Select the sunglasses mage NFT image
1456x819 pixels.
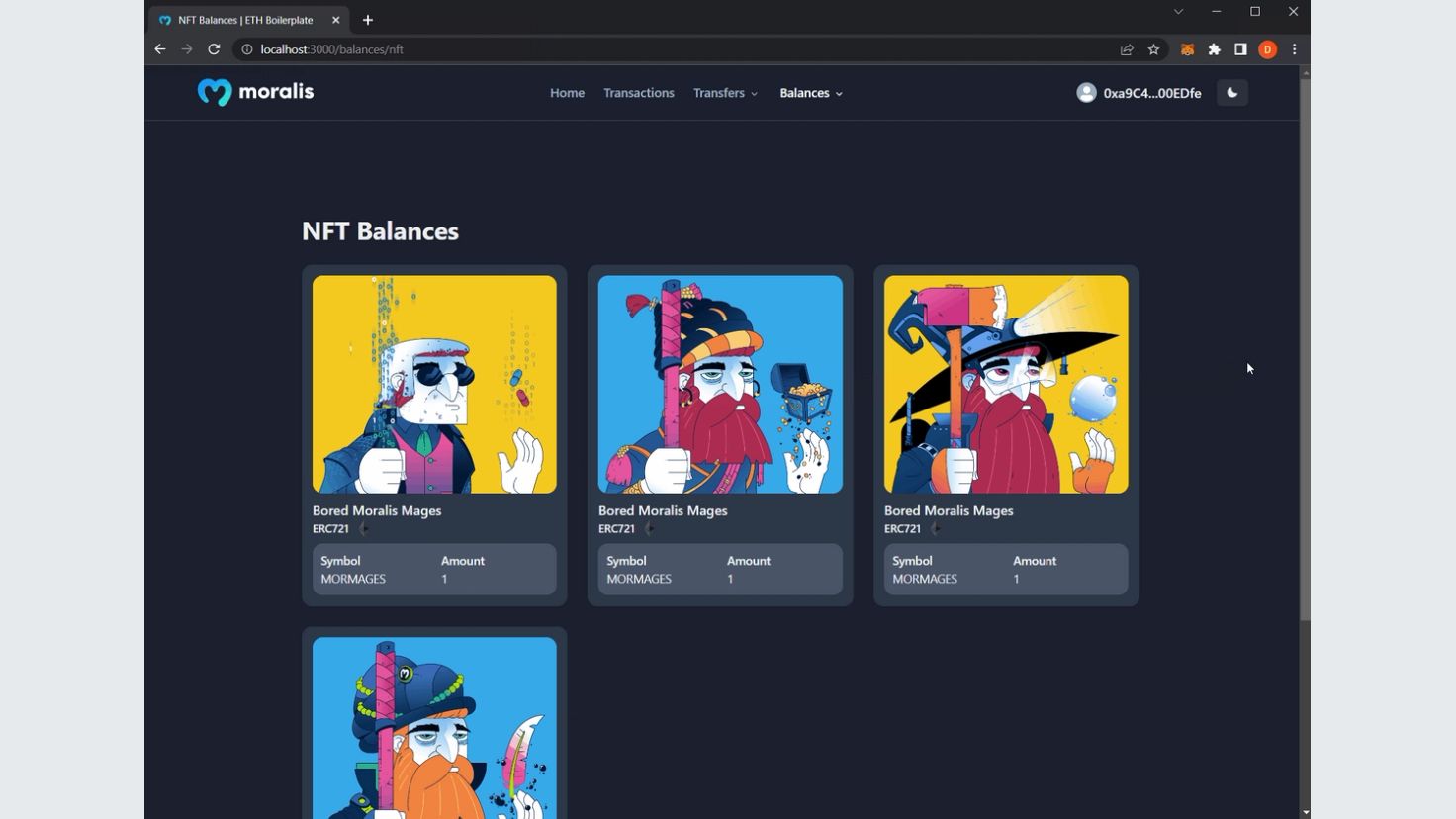[x=434, y=384]
